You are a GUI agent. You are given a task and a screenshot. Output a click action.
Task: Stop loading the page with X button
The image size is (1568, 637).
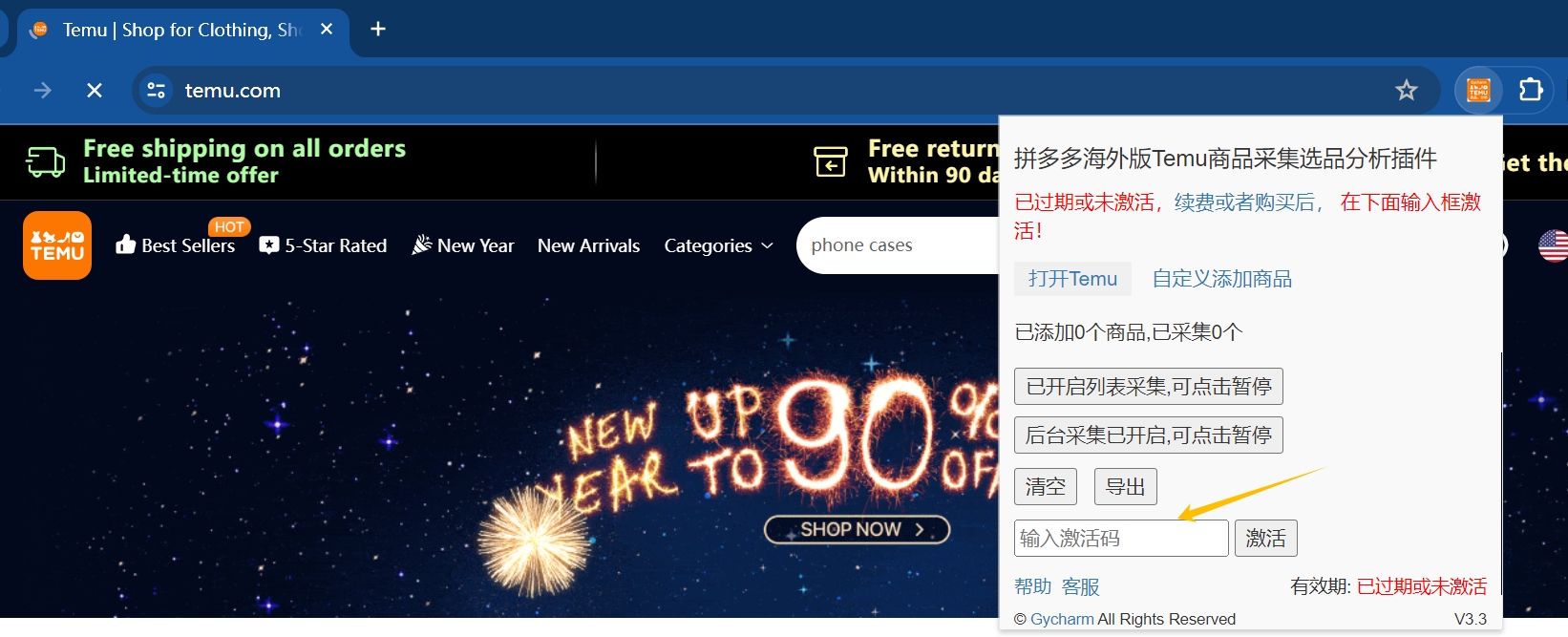[95, 91]
